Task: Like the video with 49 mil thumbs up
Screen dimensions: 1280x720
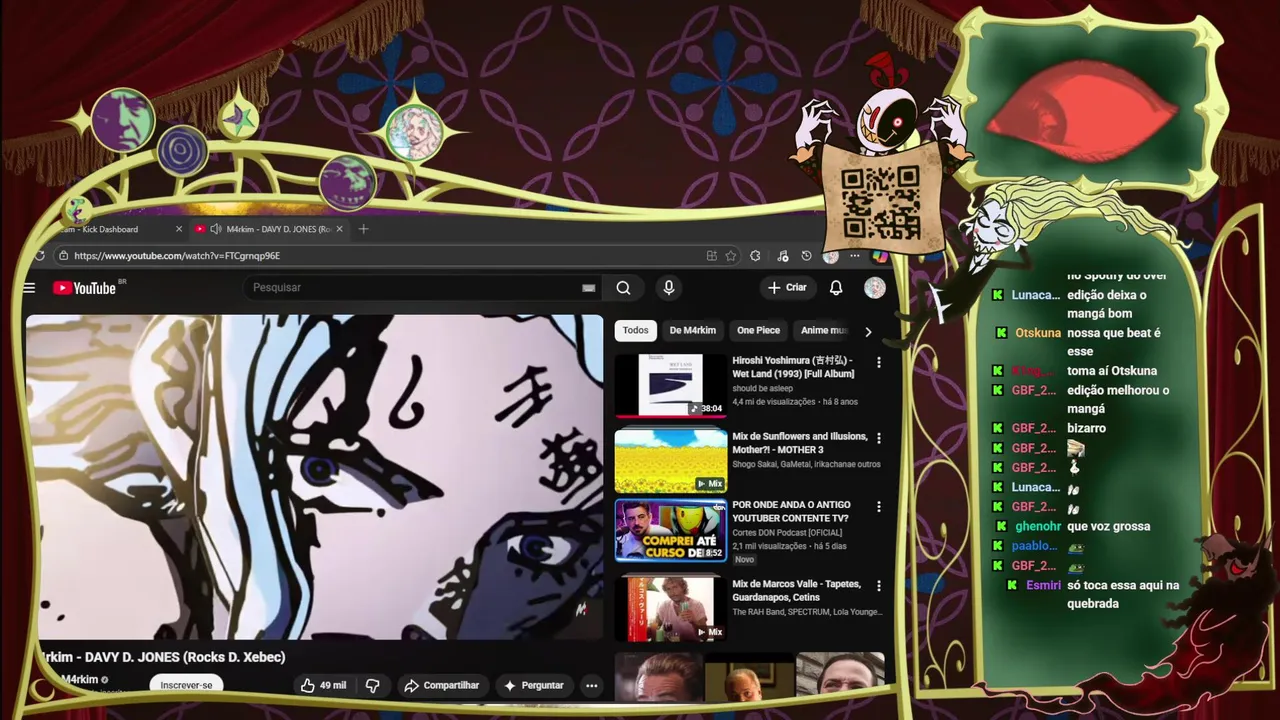Action: coord(322,685)
